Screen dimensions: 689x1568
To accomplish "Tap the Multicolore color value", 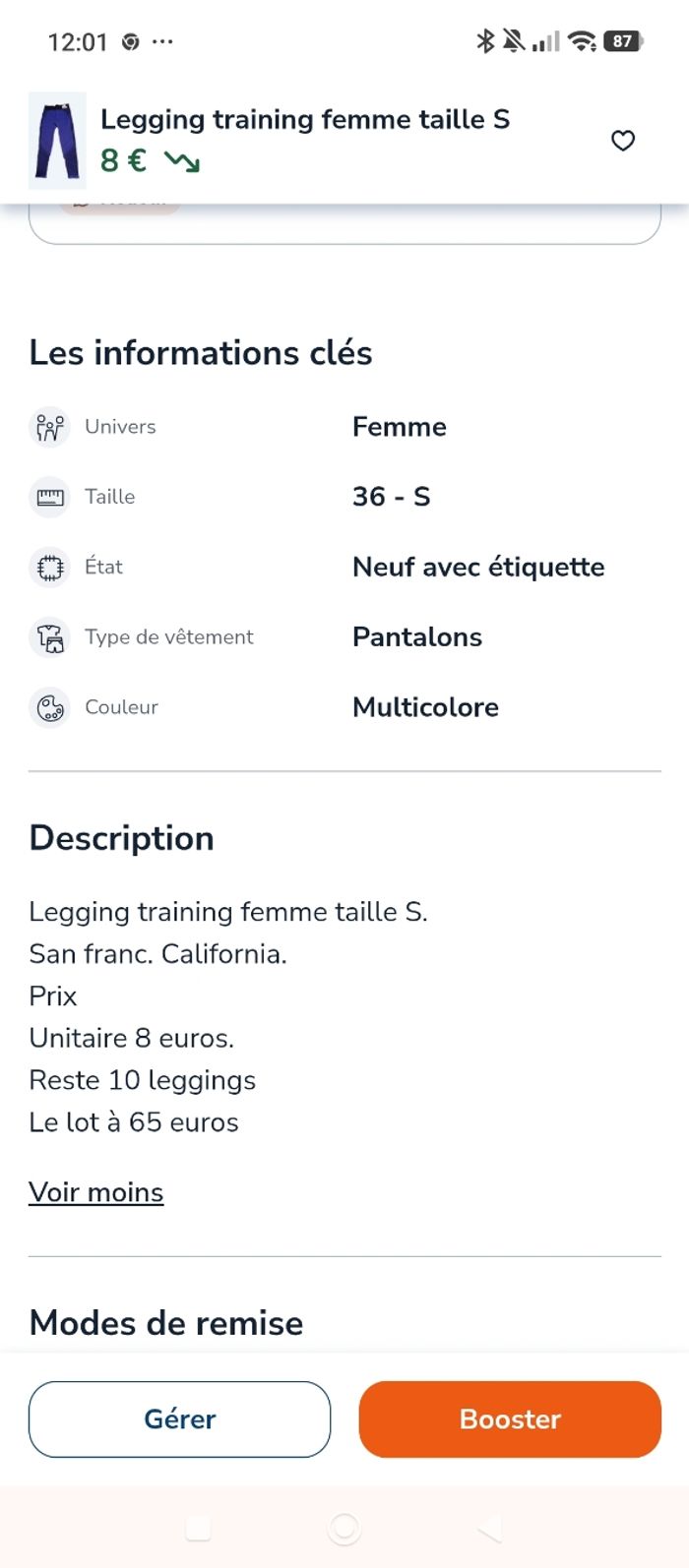I will [425, 707].
